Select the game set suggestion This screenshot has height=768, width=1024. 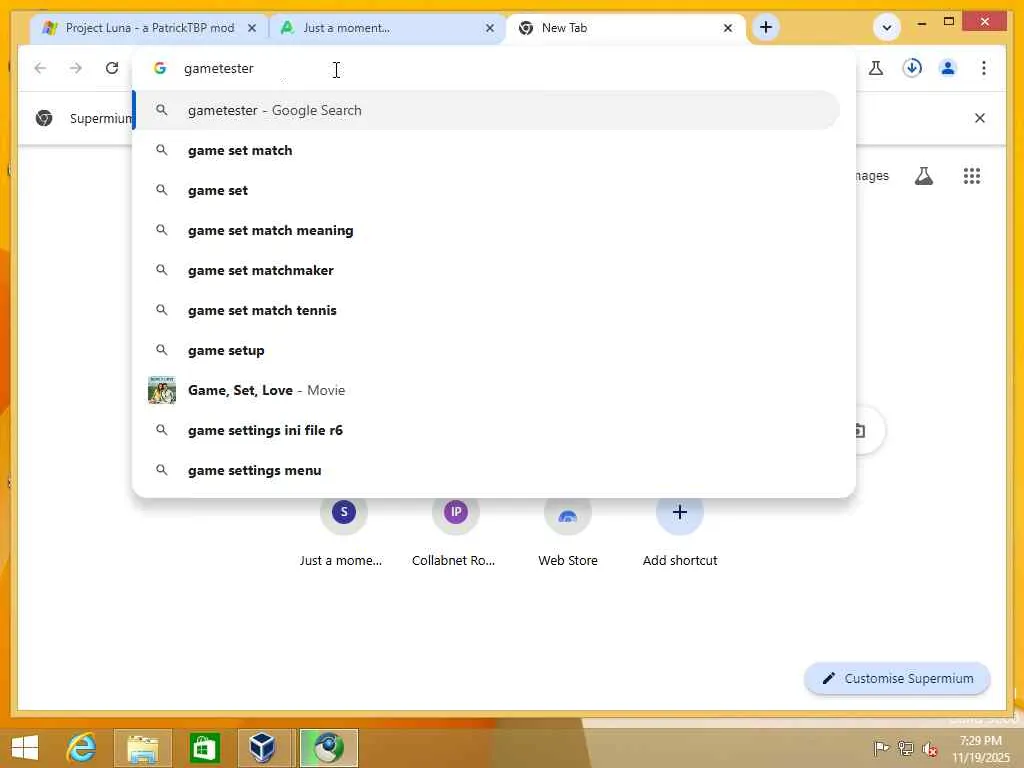pos(486,190)
